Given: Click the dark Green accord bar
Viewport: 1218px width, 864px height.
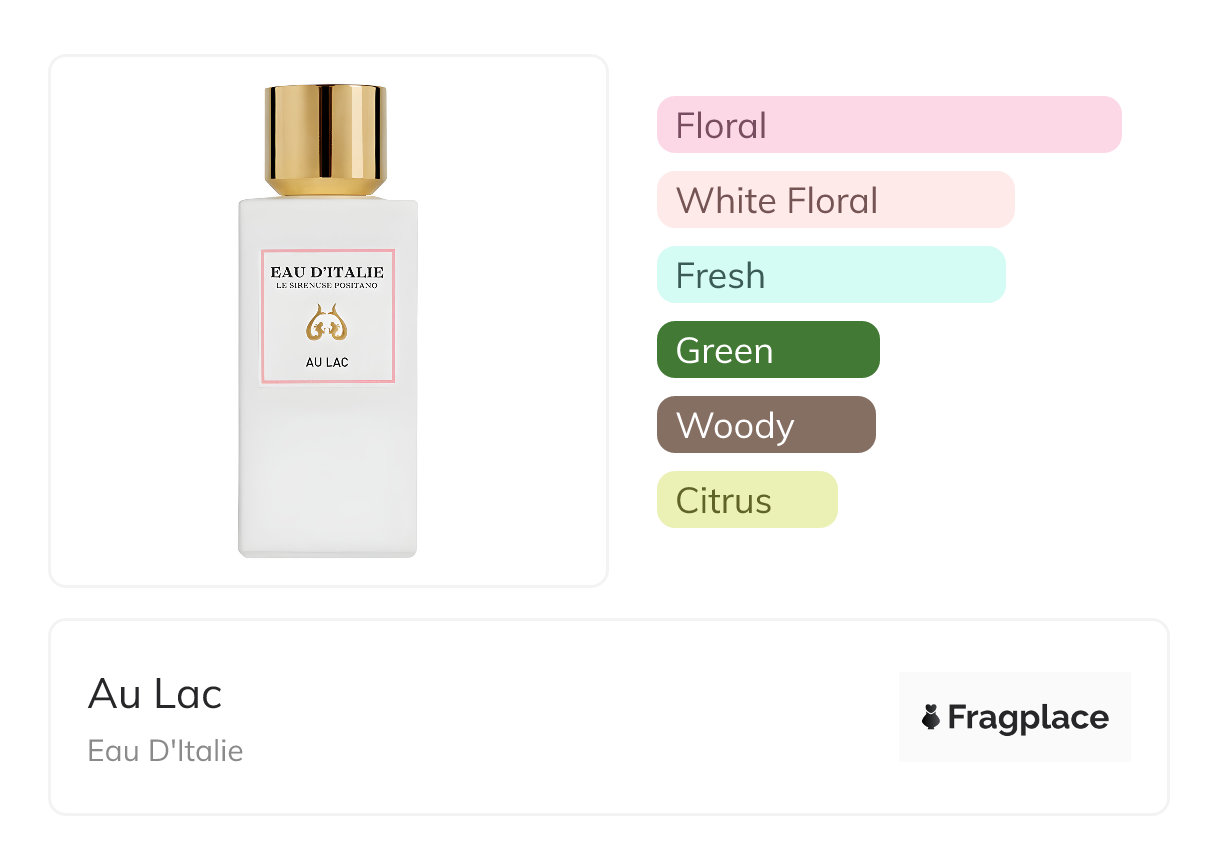Looking at the screenshot, I should point(768,350).
